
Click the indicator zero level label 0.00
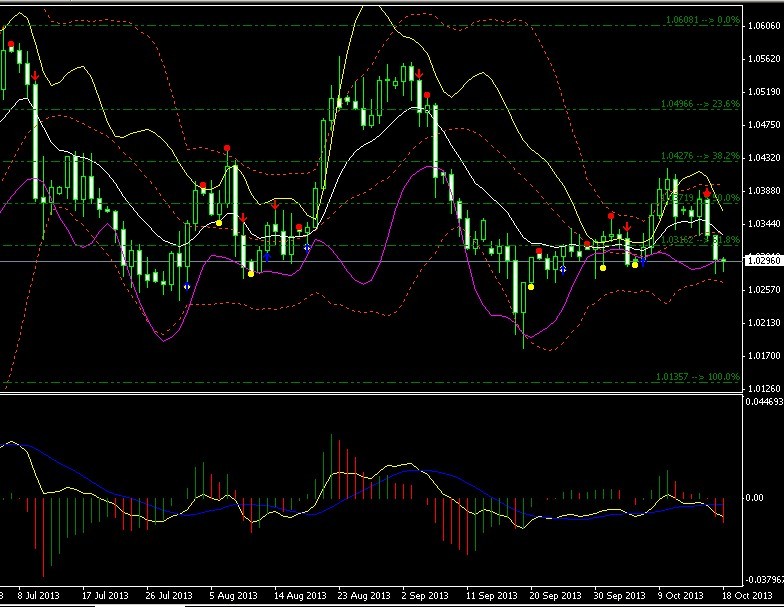[x=754, y=498]
